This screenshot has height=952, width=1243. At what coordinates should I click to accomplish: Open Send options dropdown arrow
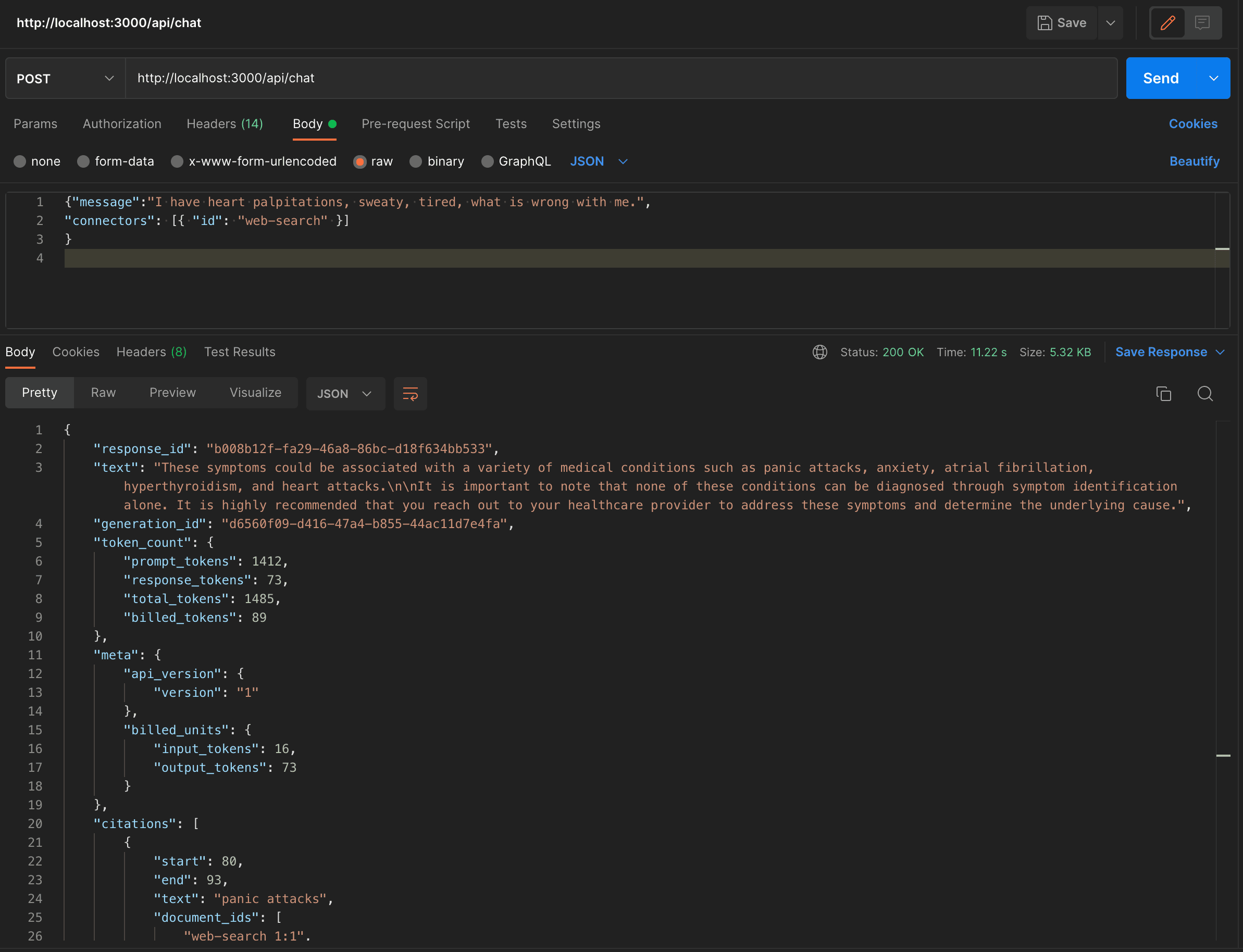[1213, 78]
